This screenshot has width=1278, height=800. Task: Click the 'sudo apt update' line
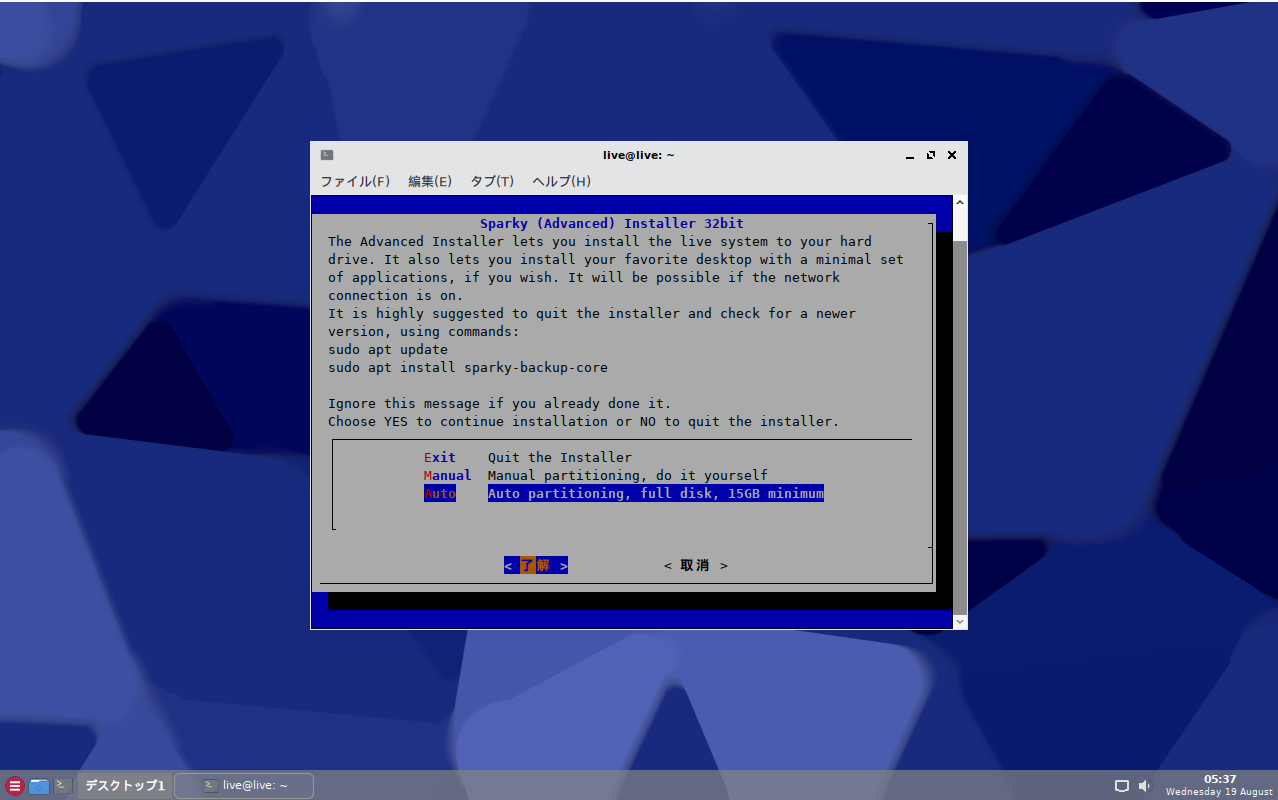tap(388, 350)
